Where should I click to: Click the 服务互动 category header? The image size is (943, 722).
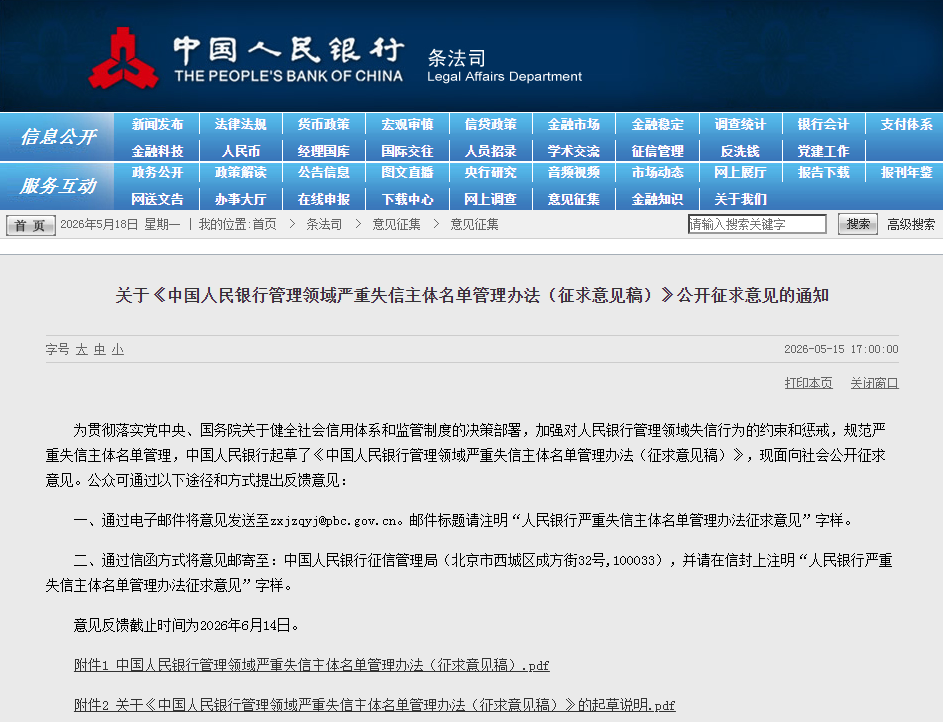(x=58, y=186)
